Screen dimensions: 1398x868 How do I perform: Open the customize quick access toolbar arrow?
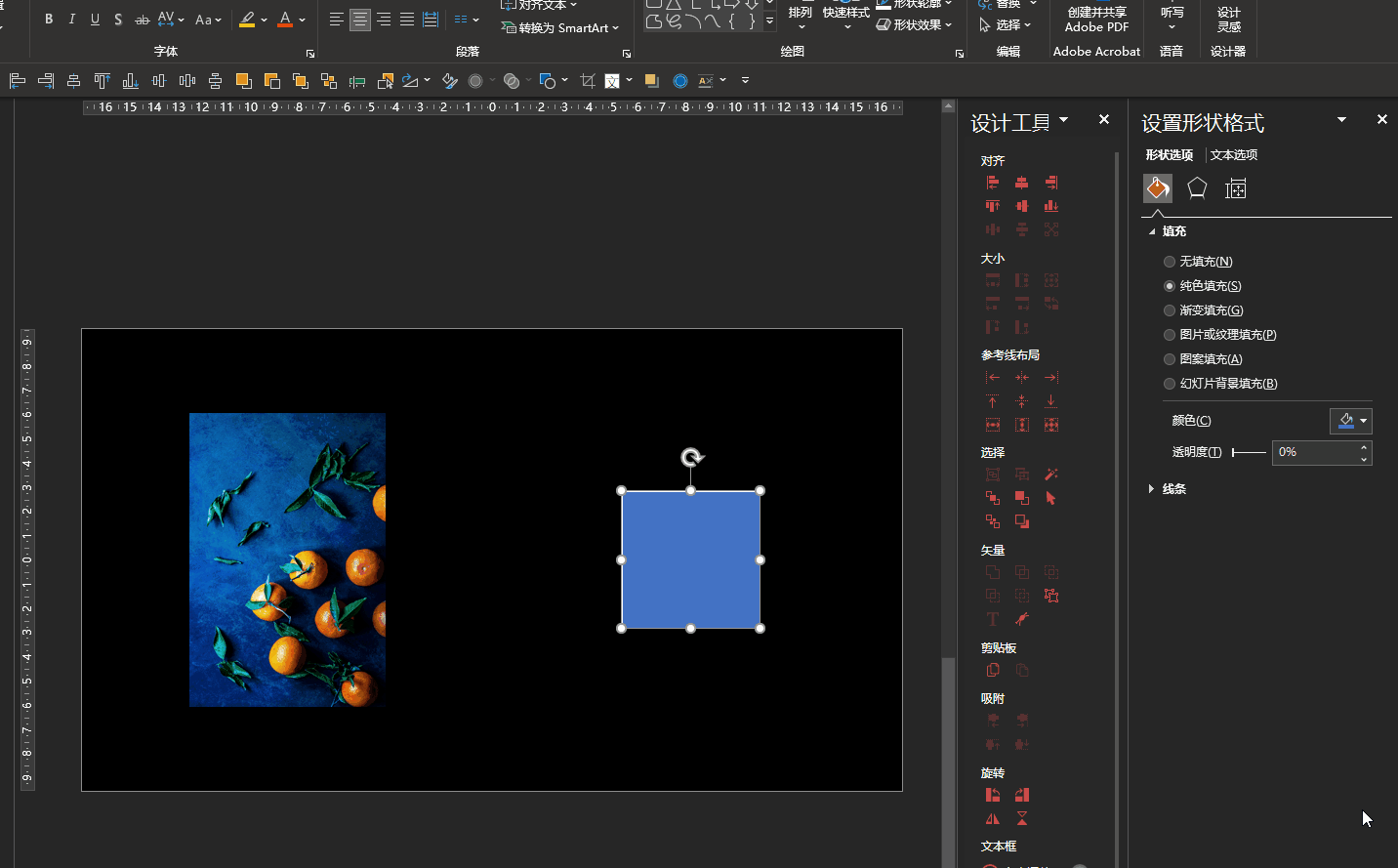(745, 81)
